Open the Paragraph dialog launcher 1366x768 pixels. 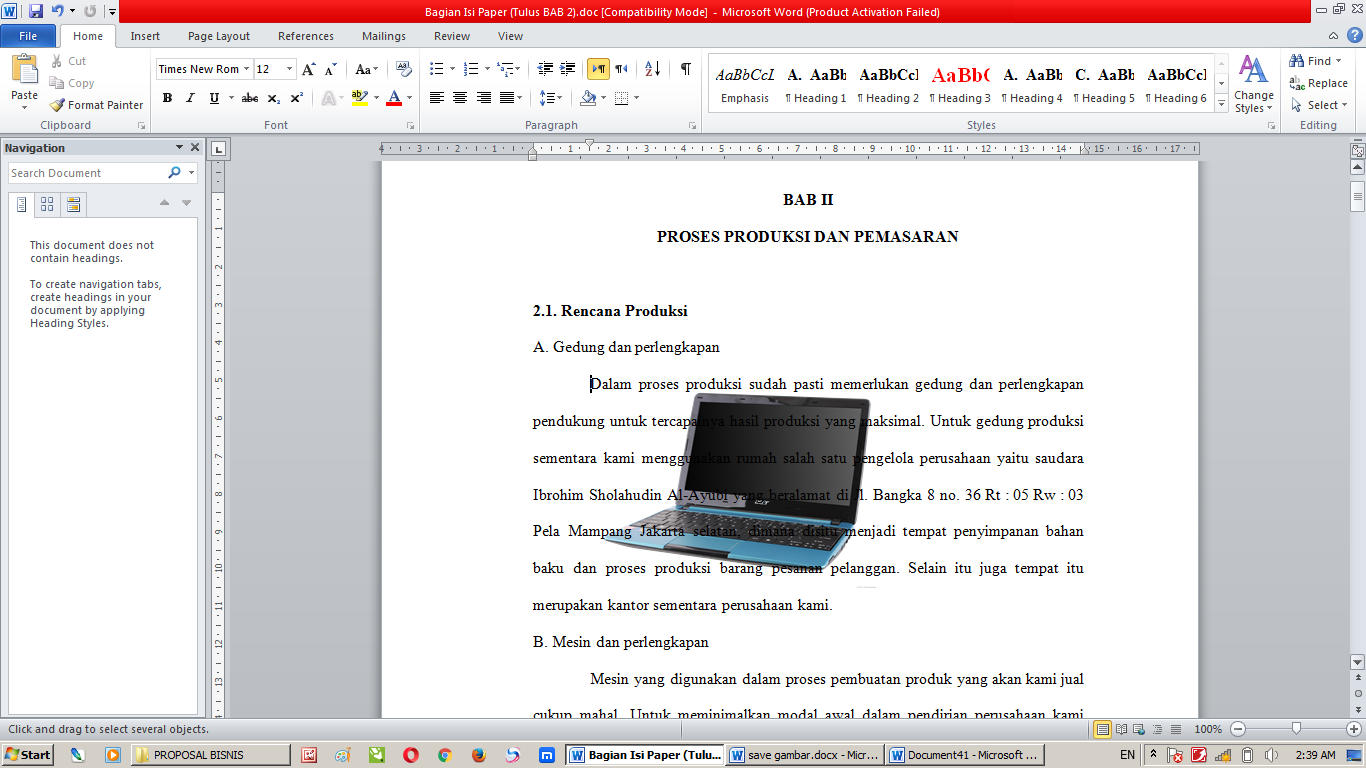click(x=693, y=126)
